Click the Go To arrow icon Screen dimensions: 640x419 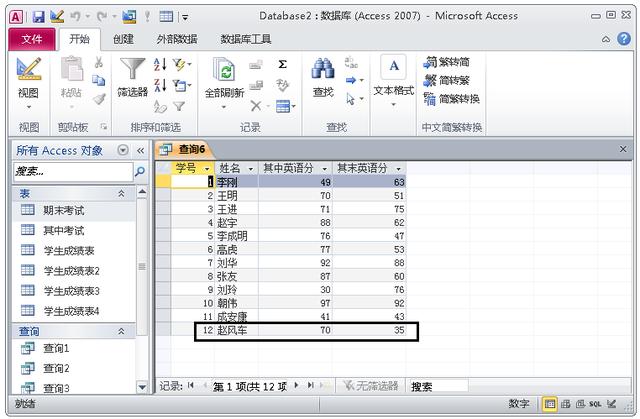[351, 80]
